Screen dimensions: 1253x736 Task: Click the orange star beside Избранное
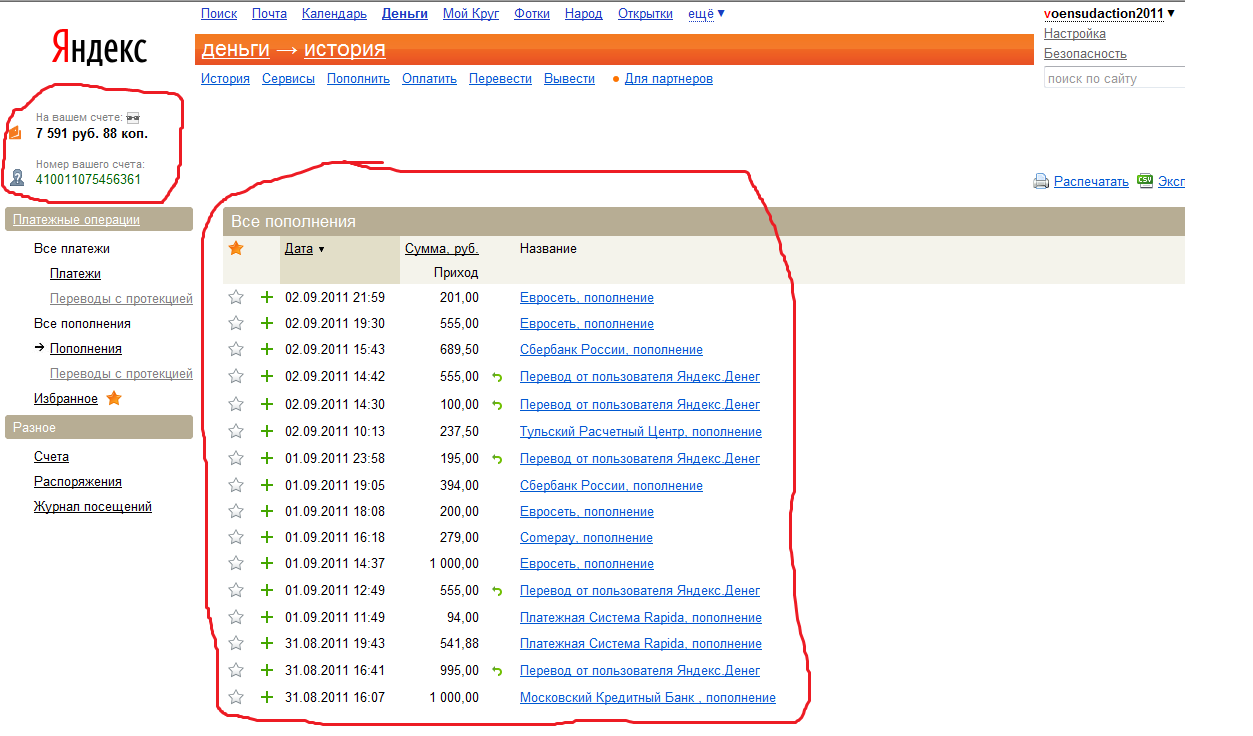click(x=114, y=398)
